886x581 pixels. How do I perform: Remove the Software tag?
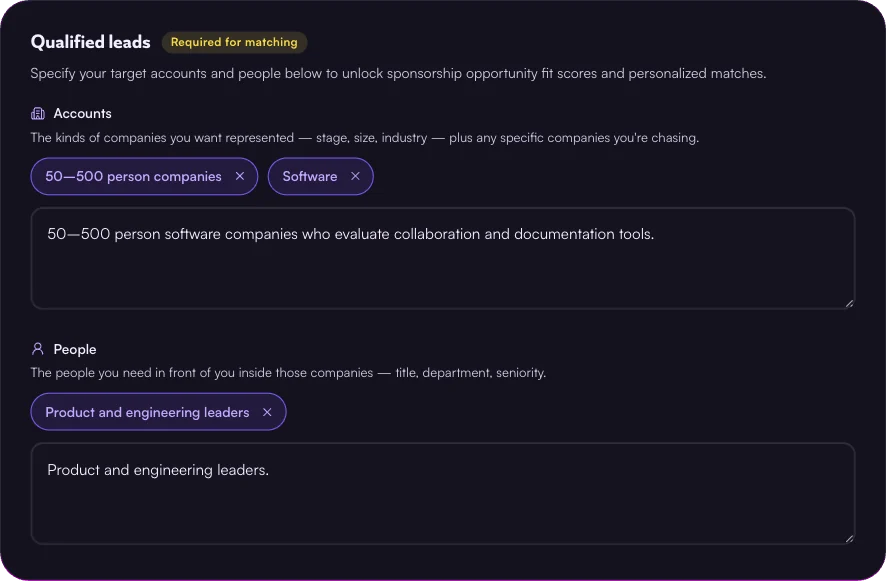[x=355, y=176]
